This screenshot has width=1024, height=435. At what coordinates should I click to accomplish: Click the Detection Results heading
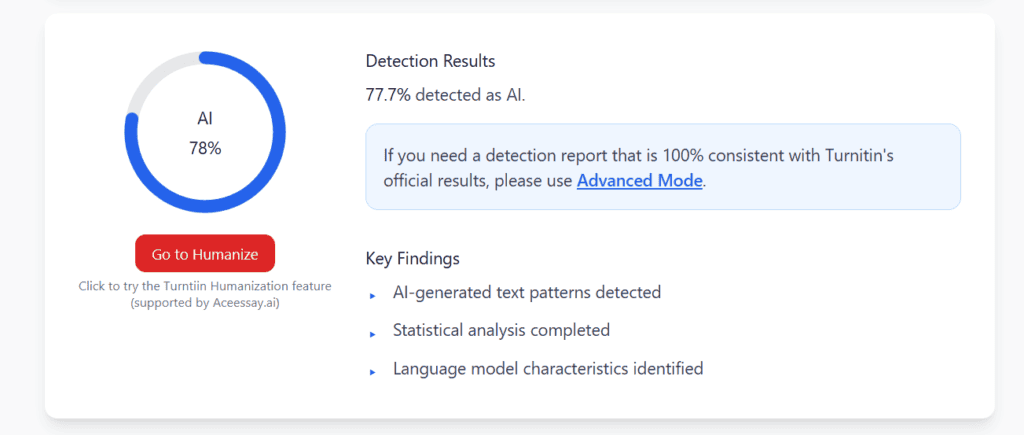click(430, 61)
